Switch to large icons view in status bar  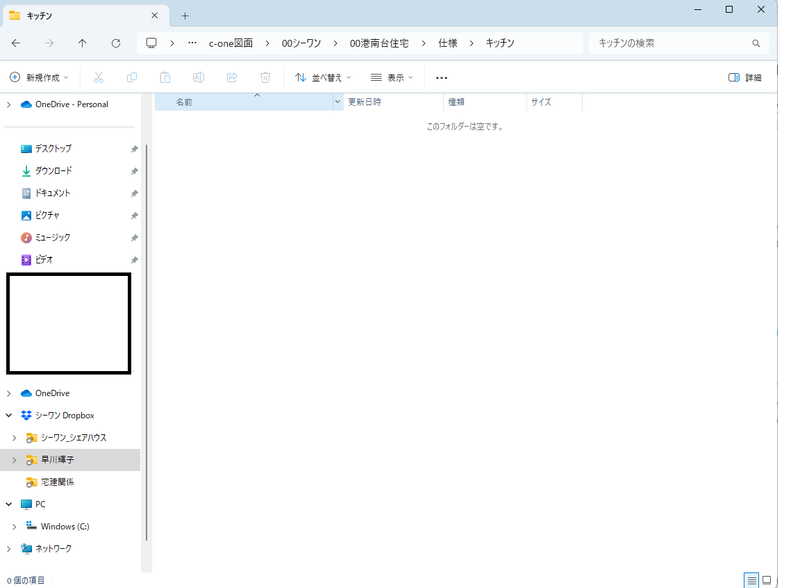point(767,580)
